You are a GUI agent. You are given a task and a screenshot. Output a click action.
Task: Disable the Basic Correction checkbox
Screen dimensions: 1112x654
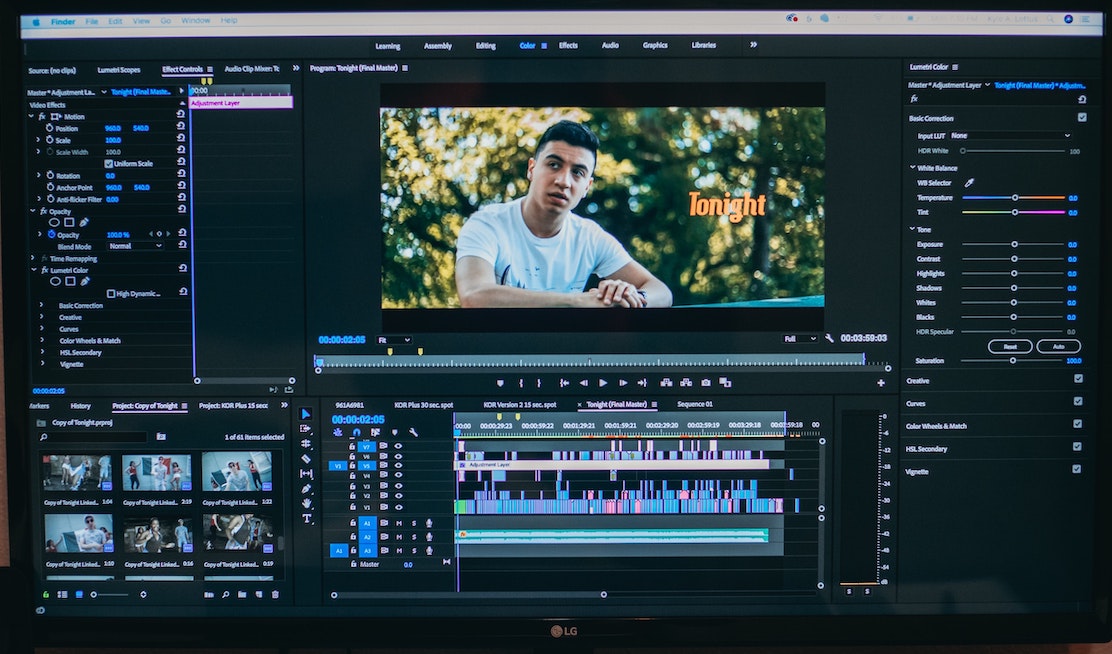click(1081, 118)
